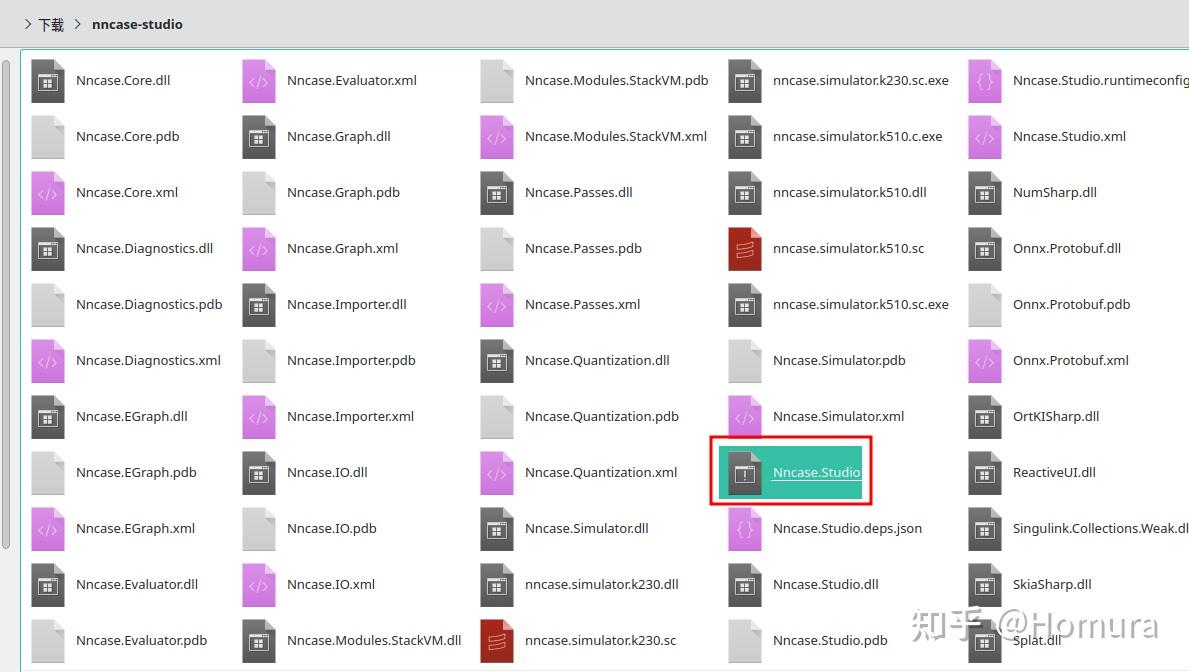Open the Nncase.Modules.StackVM.pdb file icon
The image size is (1189, 672).
coord(497,80)
